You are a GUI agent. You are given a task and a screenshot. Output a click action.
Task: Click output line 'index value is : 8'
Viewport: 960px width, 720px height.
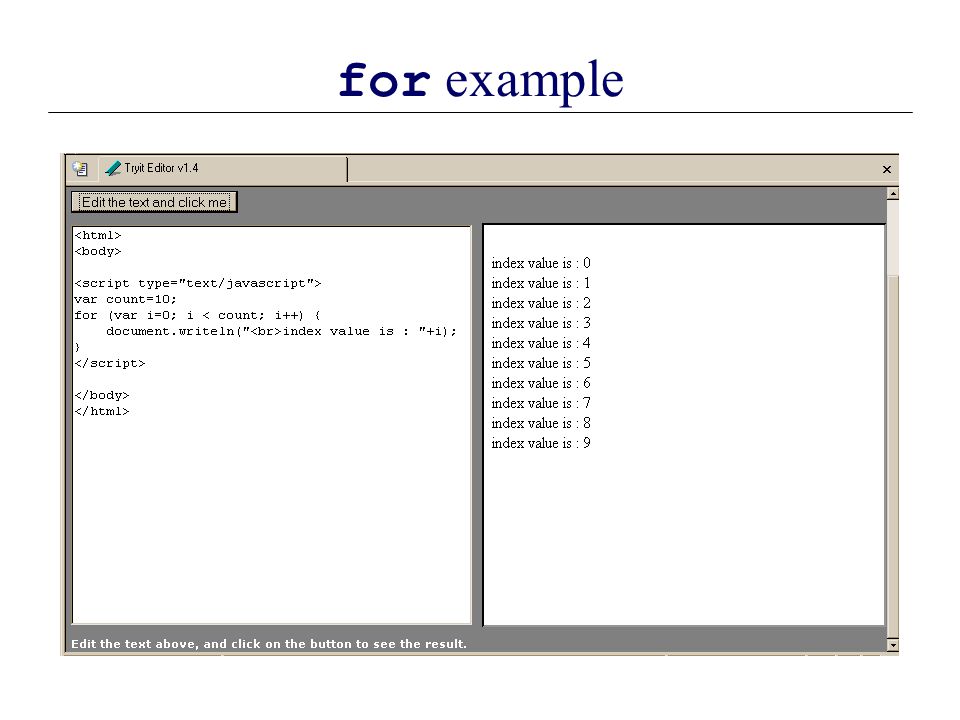pyautogui.click(x=541, y=423)
